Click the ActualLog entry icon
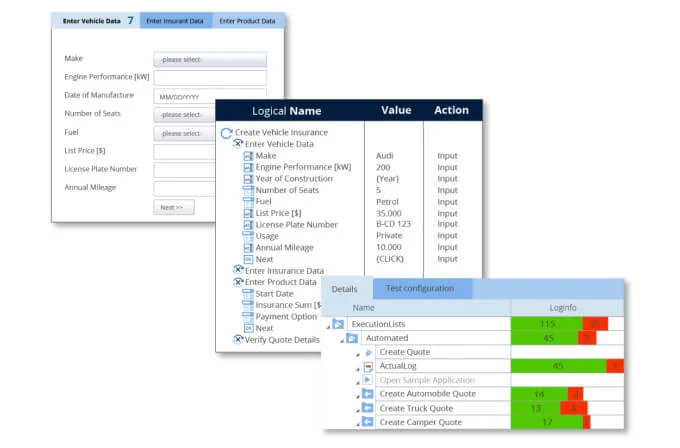This screenshot has height=448, width=680. (368, 366)
